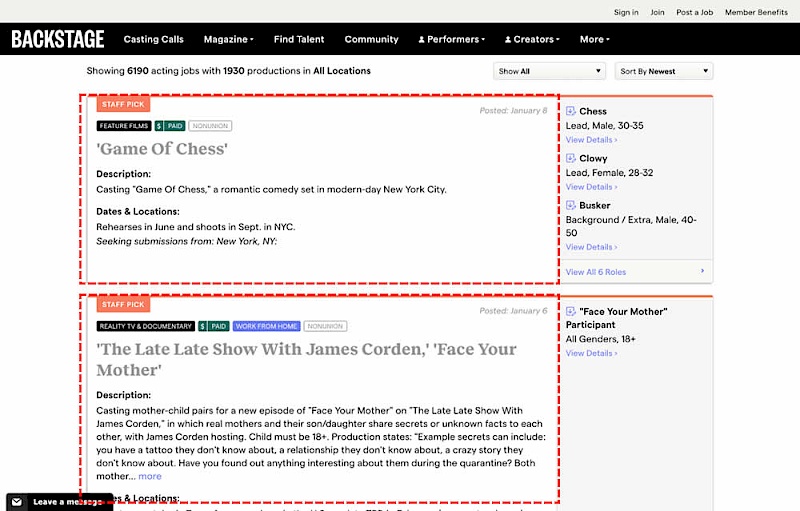800x511 pixels.
Task: Open the Find Talent page
Action: pos(299,40)
